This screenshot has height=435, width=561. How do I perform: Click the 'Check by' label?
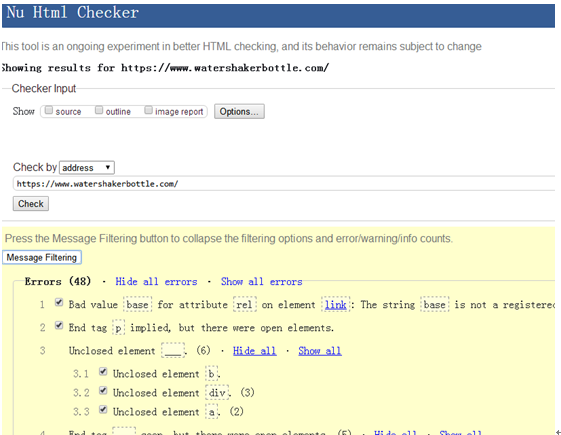pos(35,167)
